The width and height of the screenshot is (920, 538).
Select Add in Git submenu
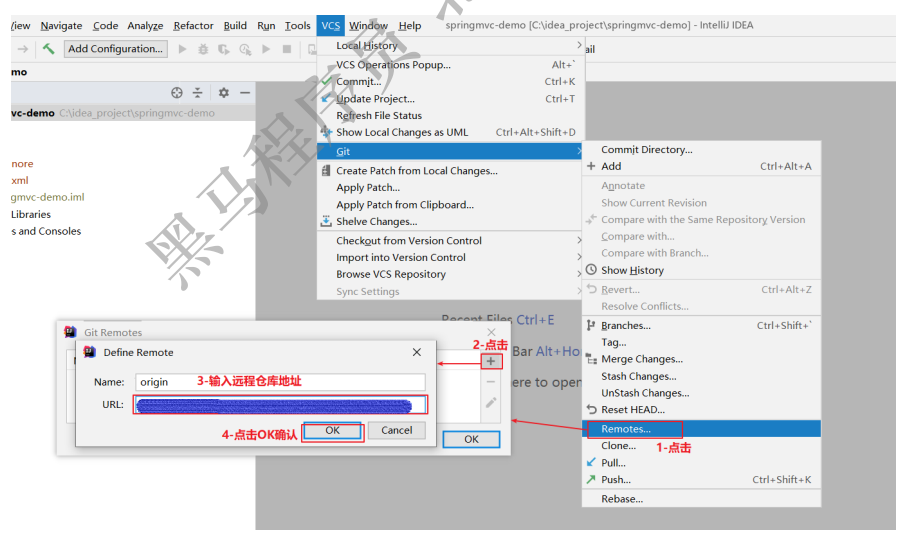701,166
